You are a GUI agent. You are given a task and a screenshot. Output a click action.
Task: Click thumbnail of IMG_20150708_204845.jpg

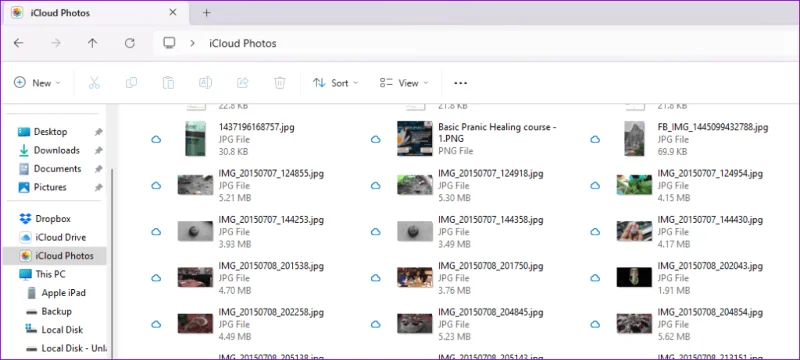tap(415, 324)
